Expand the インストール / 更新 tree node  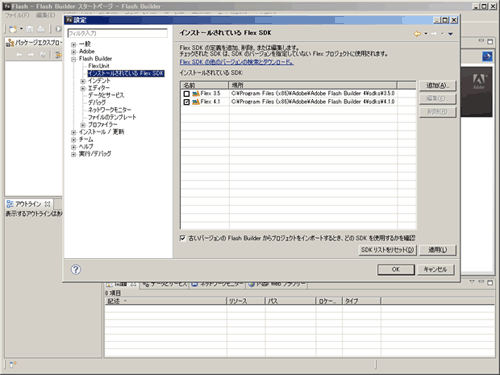tap(74, 132)
